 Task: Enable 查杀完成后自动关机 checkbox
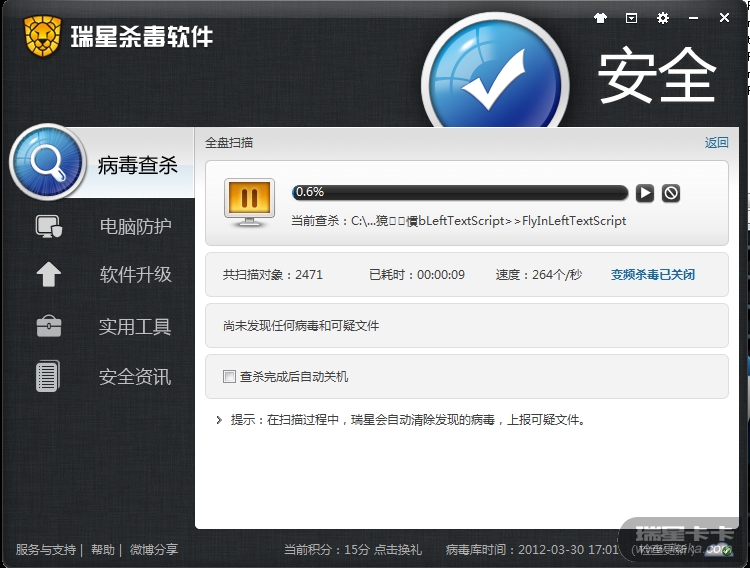[229, 377]
